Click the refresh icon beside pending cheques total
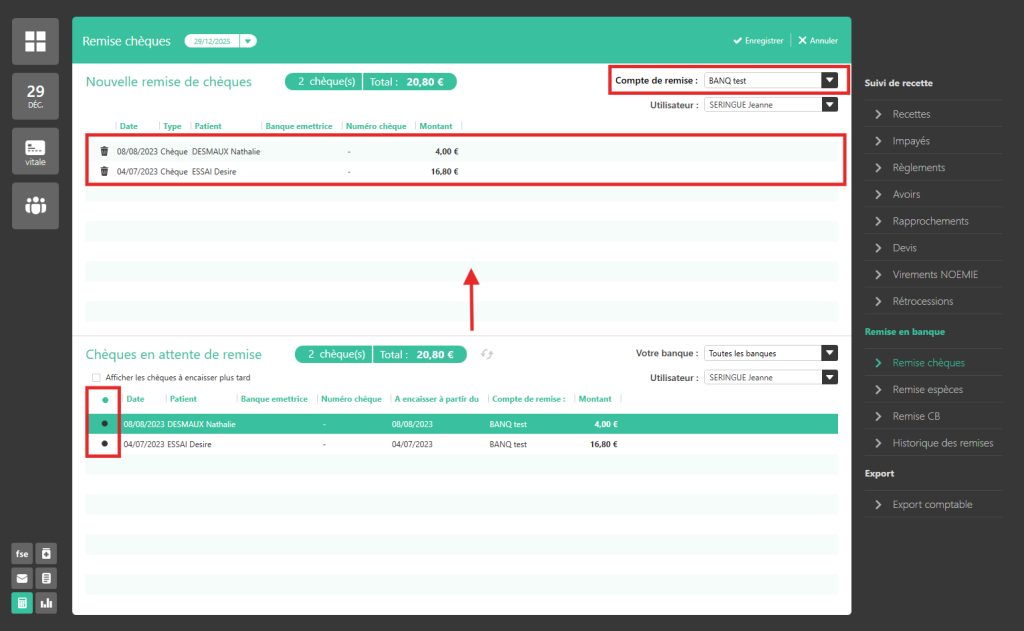Viewport: 1024px width, 631px height. (x=487, y=354)
